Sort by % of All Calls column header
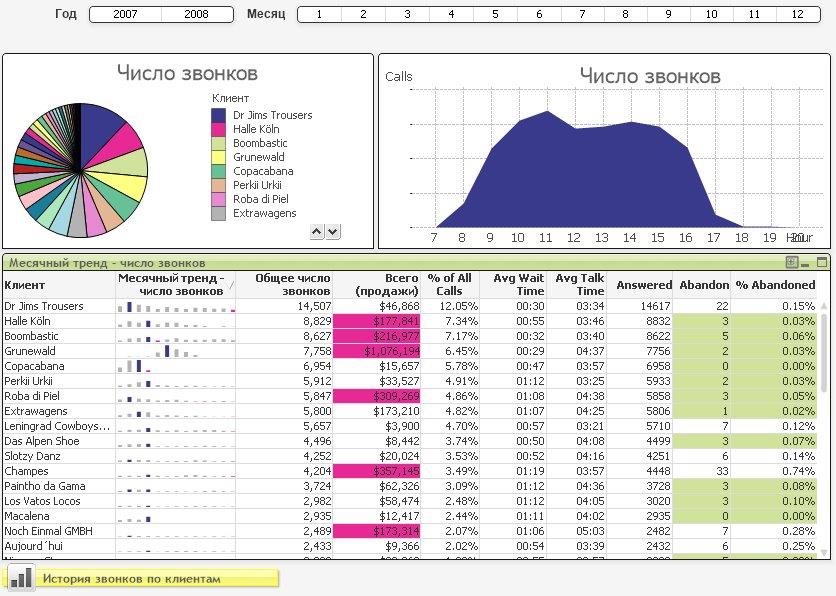The height and width of the screenshot is (596, 836). pos(450,285)
